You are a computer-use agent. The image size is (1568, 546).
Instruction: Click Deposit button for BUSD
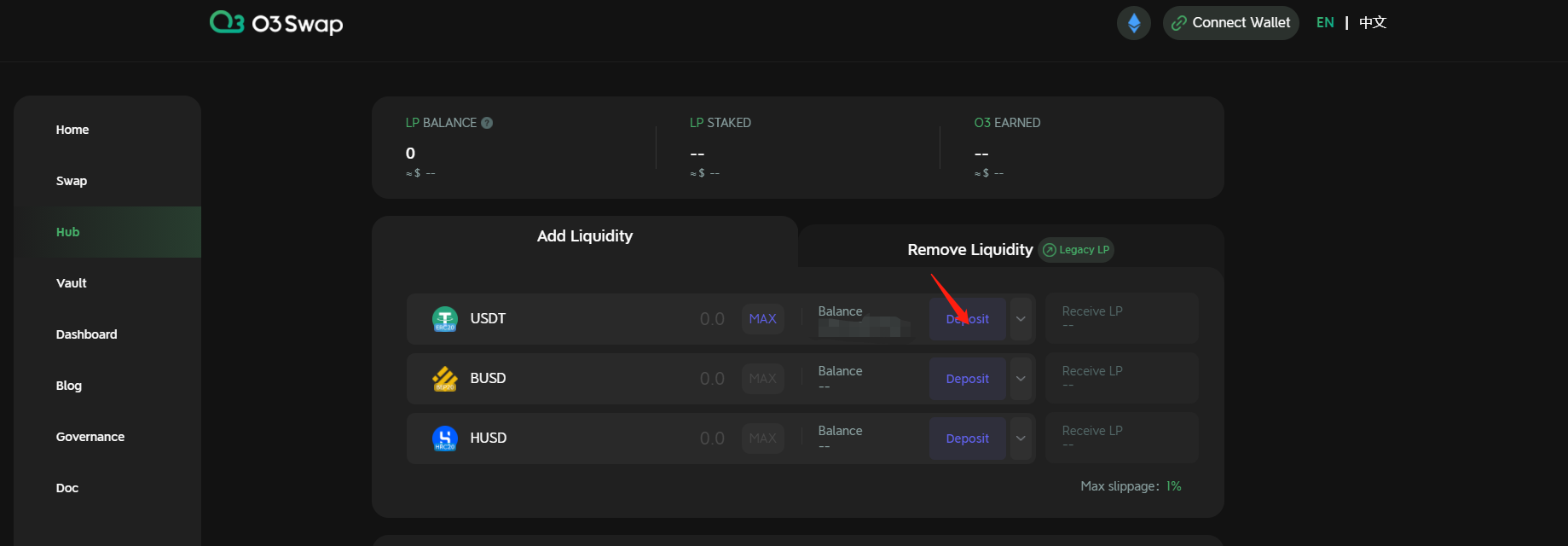pyautogui.click(x=968, y=379)
